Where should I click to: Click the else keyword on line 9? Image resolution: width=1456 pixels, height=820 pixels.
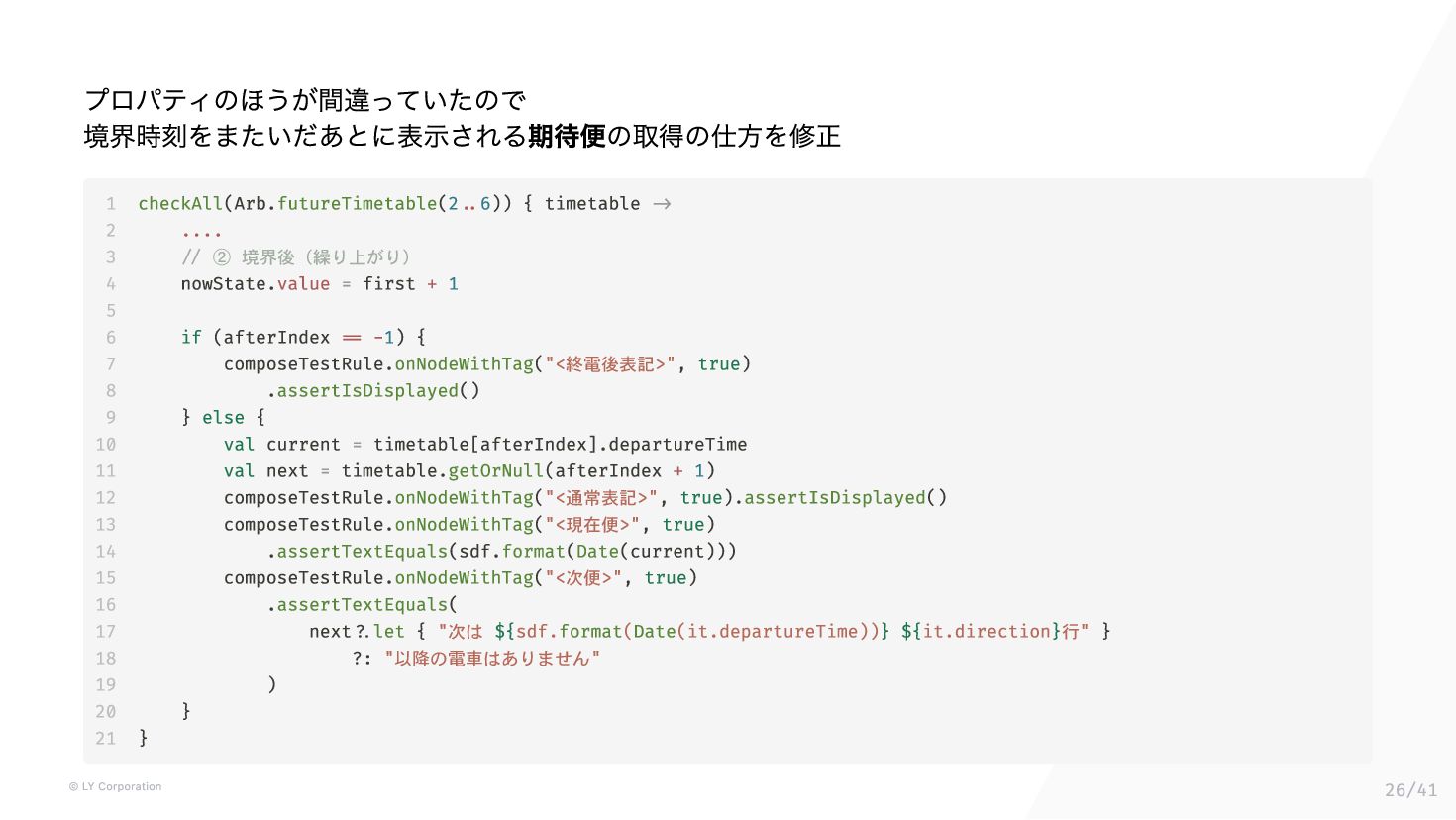point(223,418)
